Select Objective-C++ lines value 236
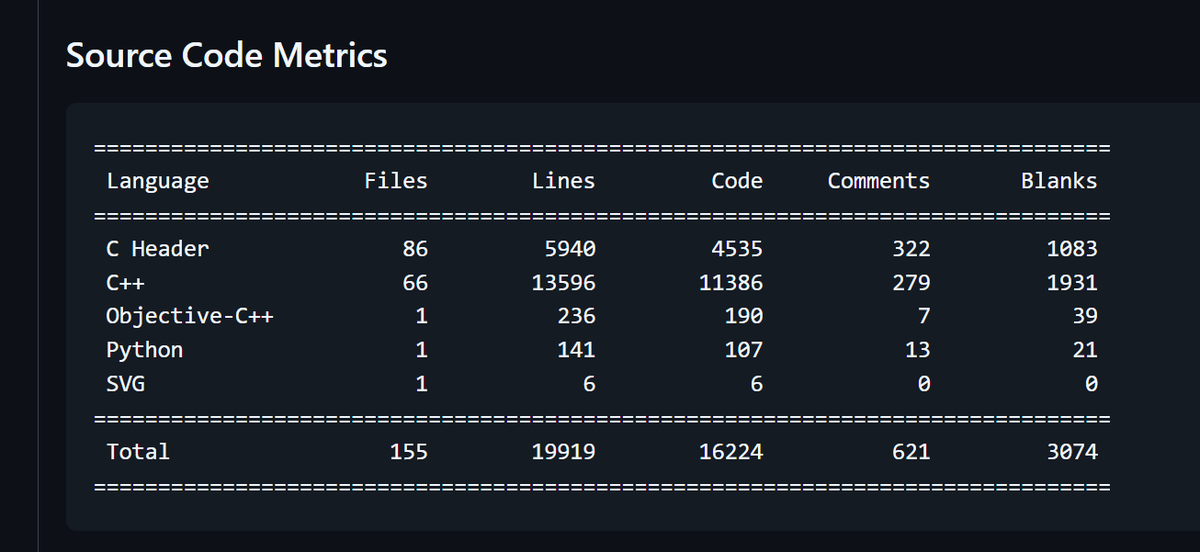Viewport: 1200px width, 552px height. pos(576,317)
